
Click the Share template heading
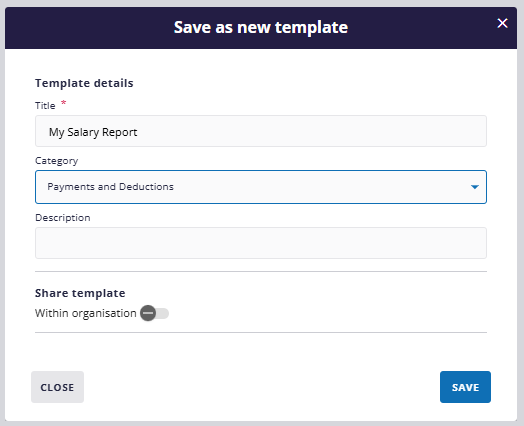(x=80, y=293)
